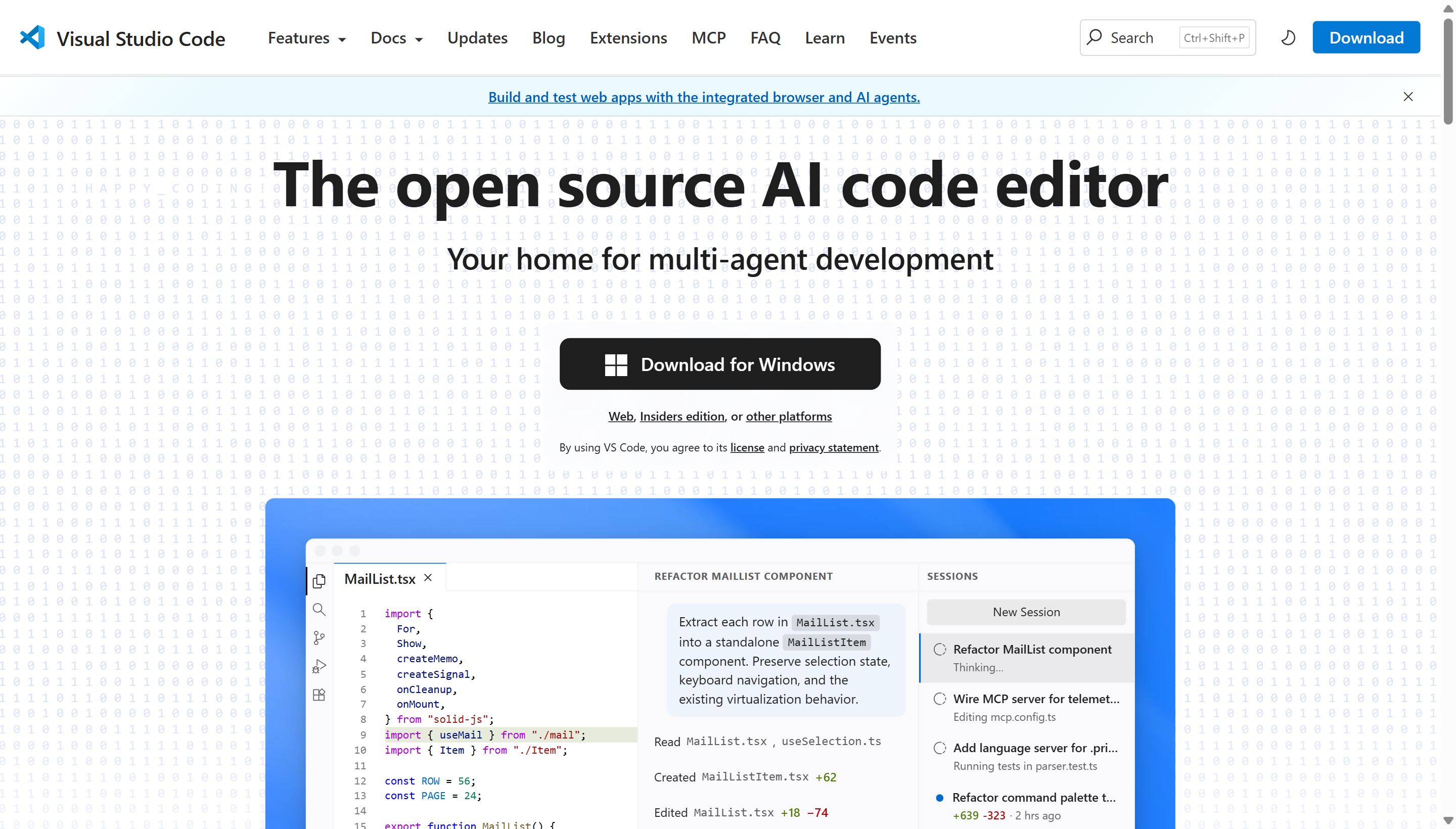The image size is (1456, 829).
Task: Click the 'Read MailList.tsx, useSelection.ts' line
Action: (767, 742)
